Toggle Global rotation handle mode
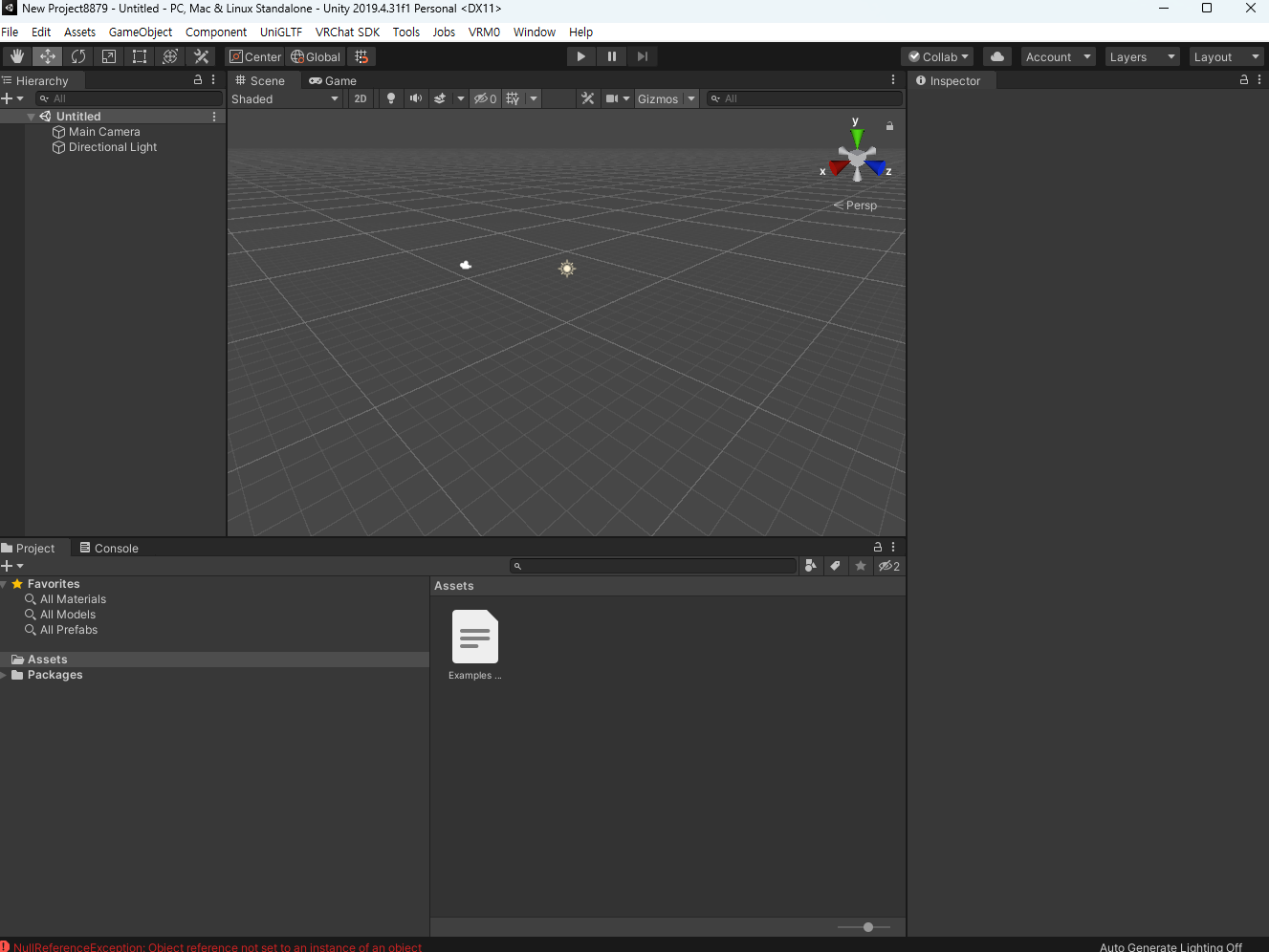This screenshot has width=1269, height=952. (316, 56)
